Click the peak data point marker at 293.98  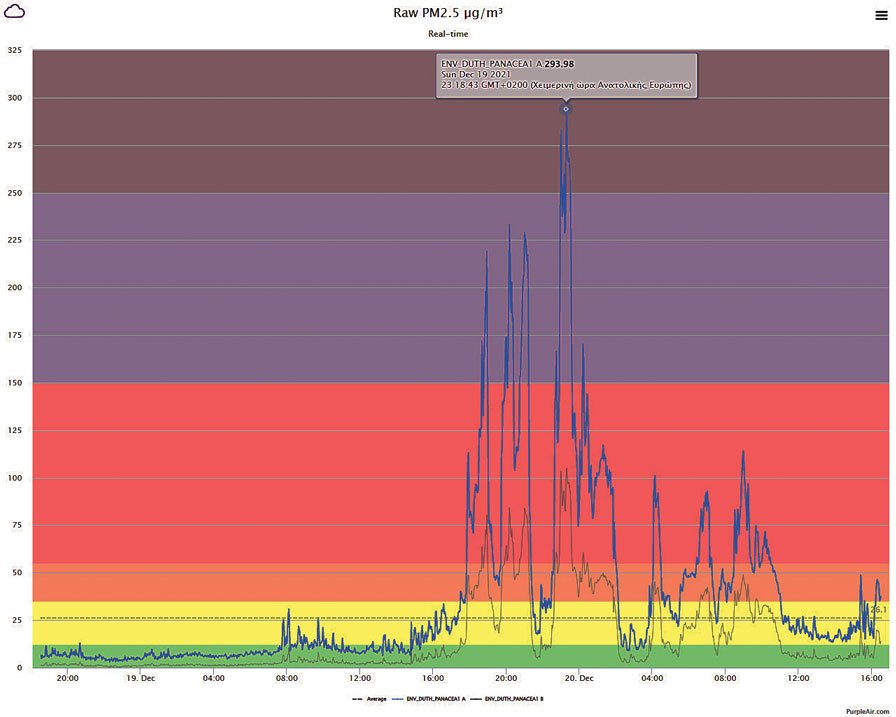[566, 108]
